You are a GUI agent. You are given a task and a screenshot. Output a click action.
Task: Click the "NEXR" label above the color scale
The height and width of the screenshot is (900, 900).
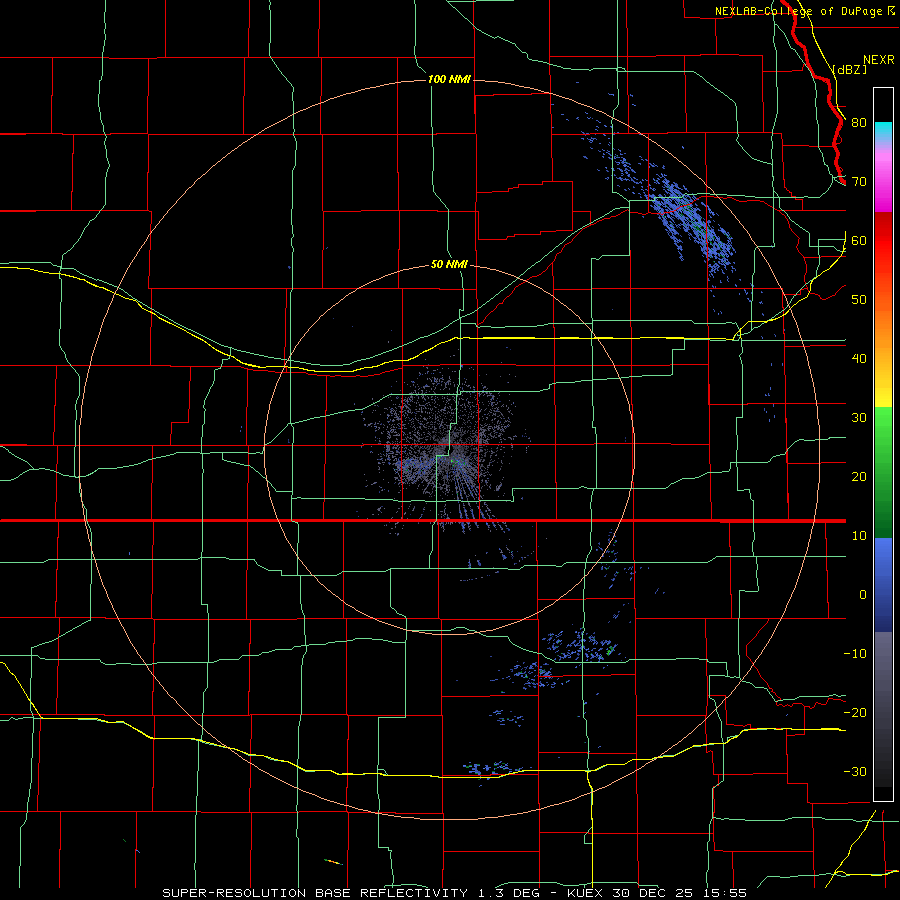(x=879, y=60)
